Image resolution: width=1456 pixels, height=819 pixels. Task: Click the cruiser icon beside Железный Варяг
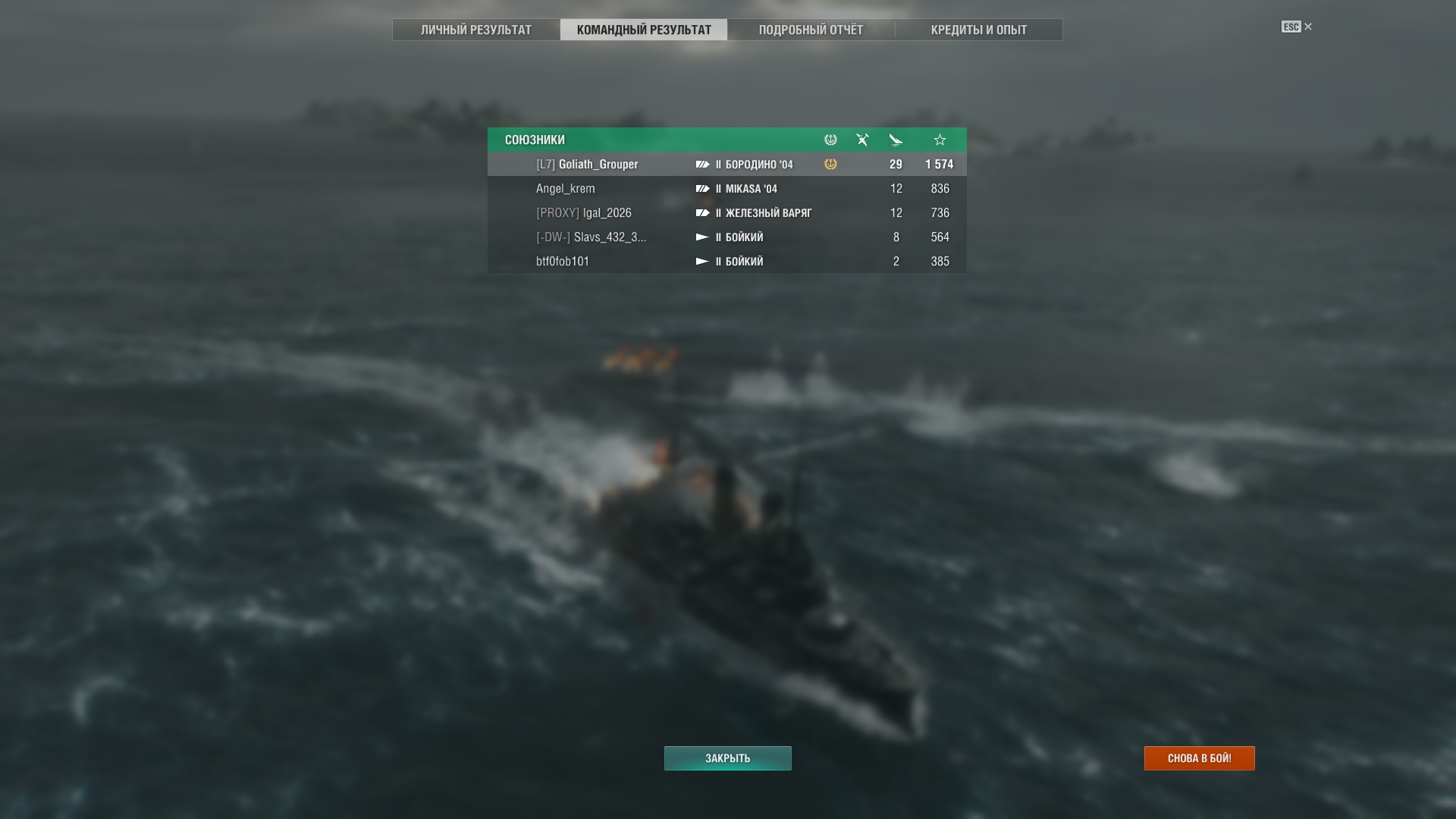(x=702, y=213)
